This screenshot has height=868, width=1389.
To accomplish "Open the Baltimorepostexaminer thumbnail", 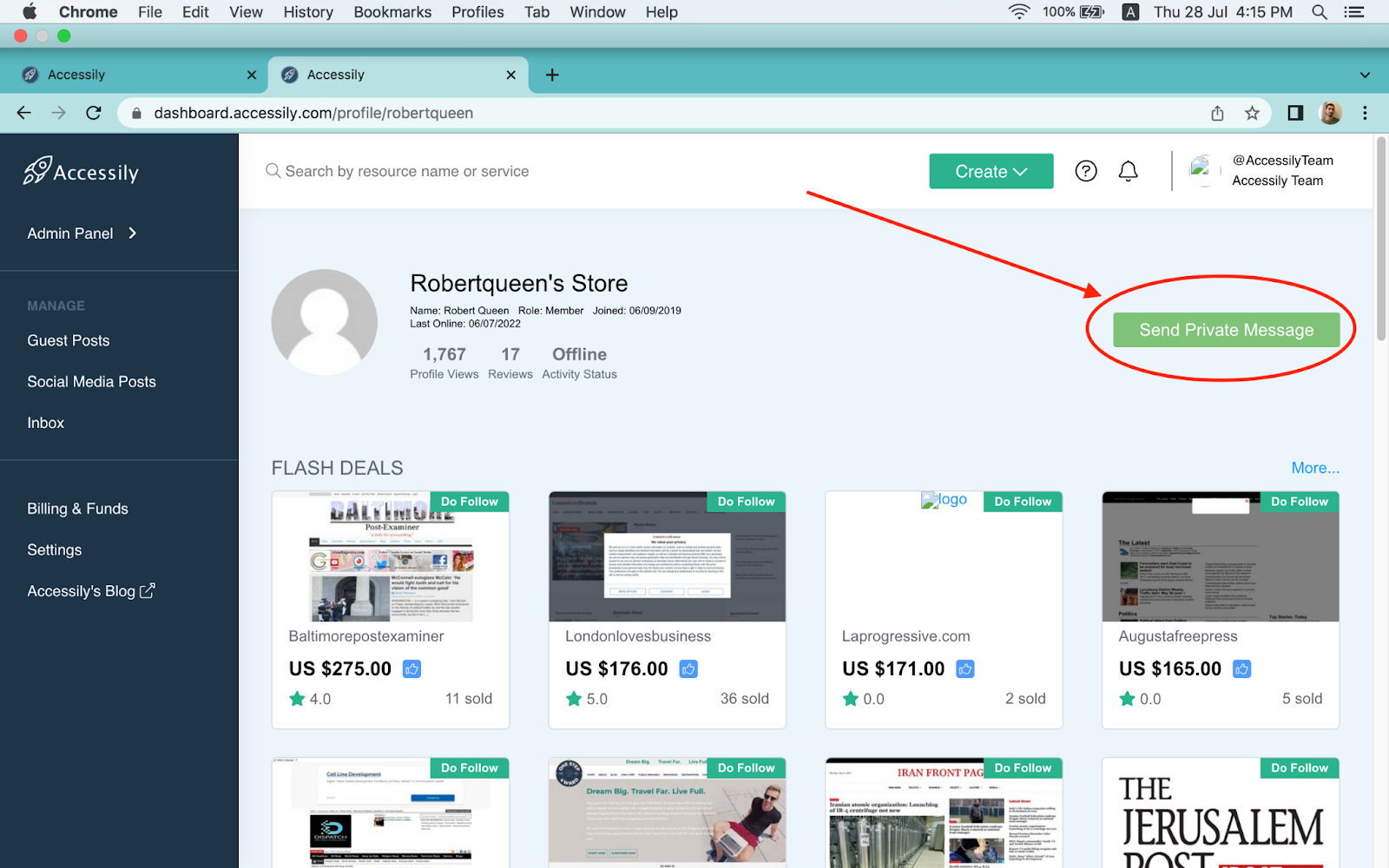I will coord(391,556).
